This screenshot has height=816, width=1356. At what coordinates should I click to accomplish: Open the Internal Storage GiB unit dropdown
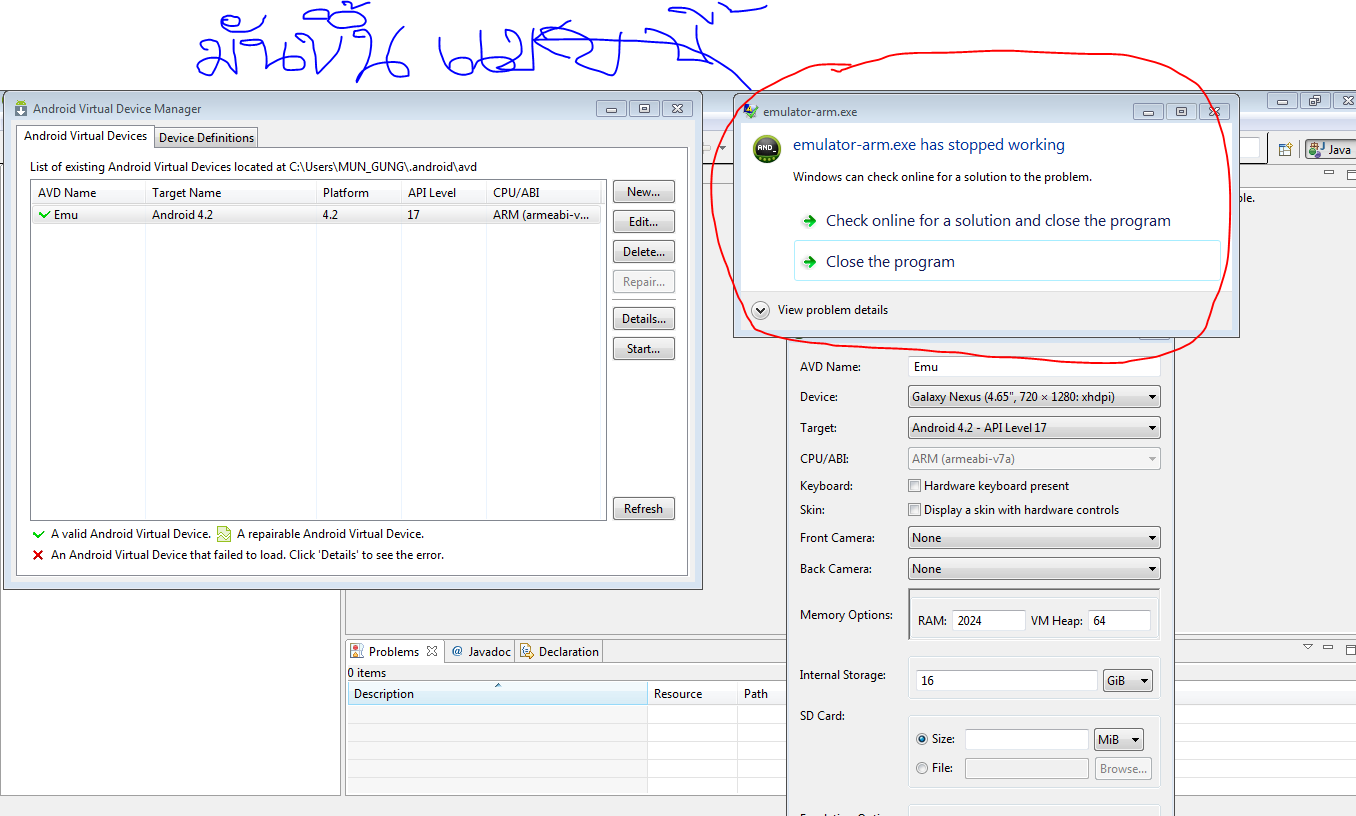coord(1127,681)
